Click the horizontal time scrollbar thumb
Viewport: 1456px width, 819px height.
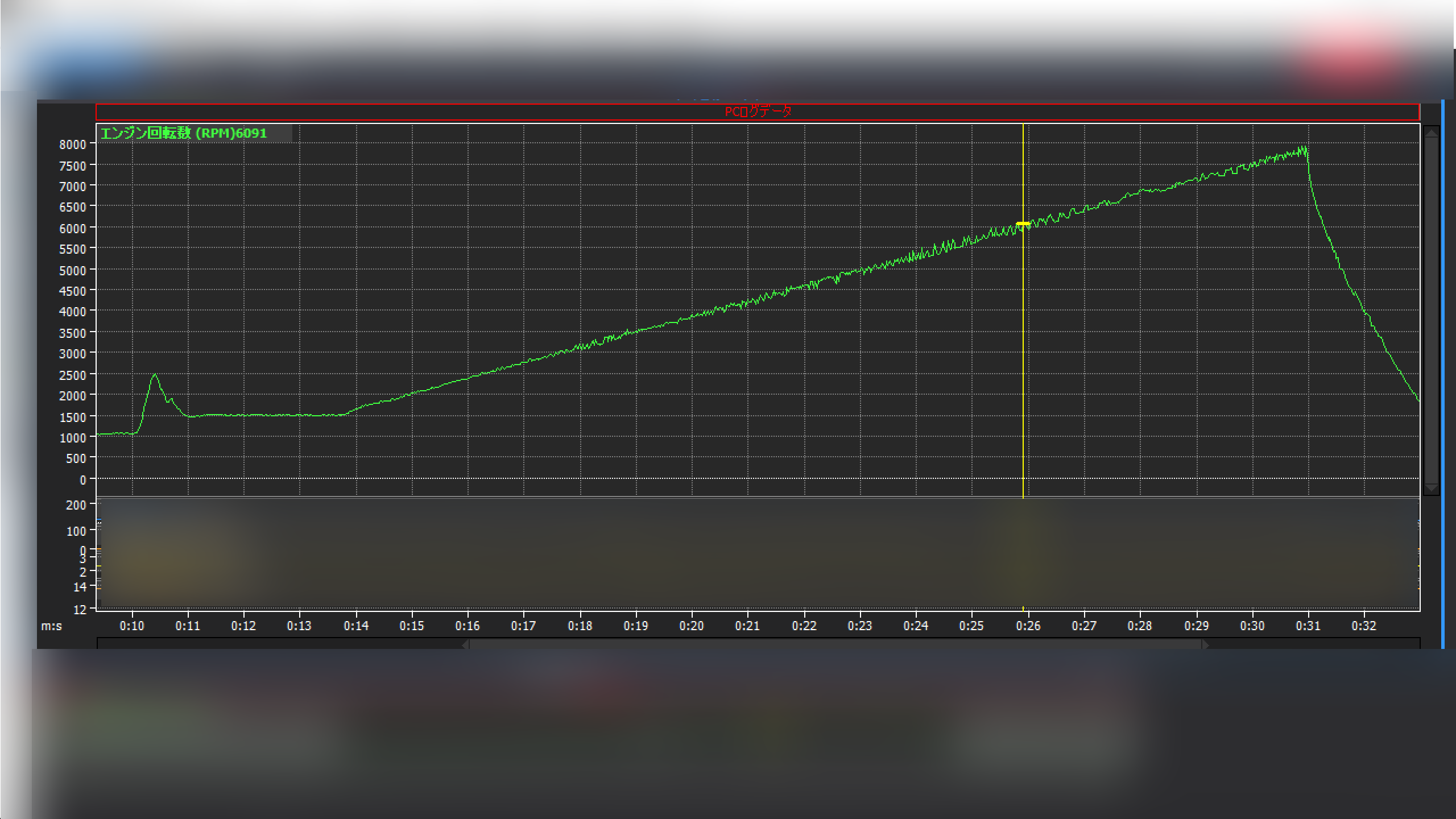[x=835, y=644]
